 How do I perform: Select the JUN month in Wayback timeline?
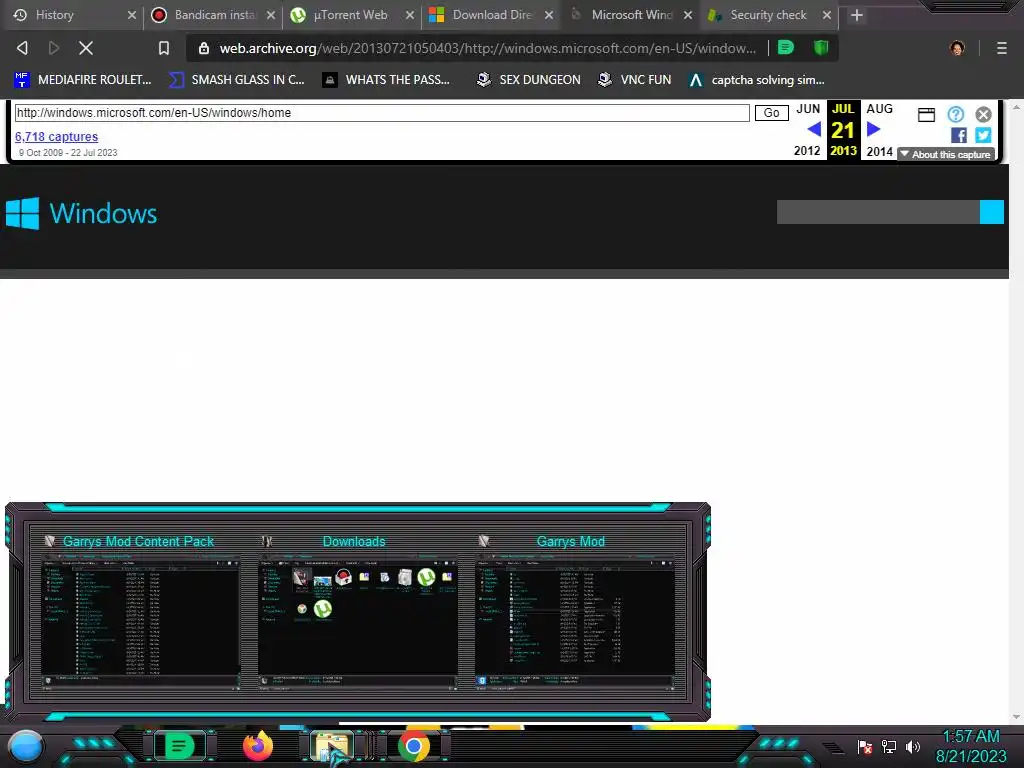[x=808, y=109]
